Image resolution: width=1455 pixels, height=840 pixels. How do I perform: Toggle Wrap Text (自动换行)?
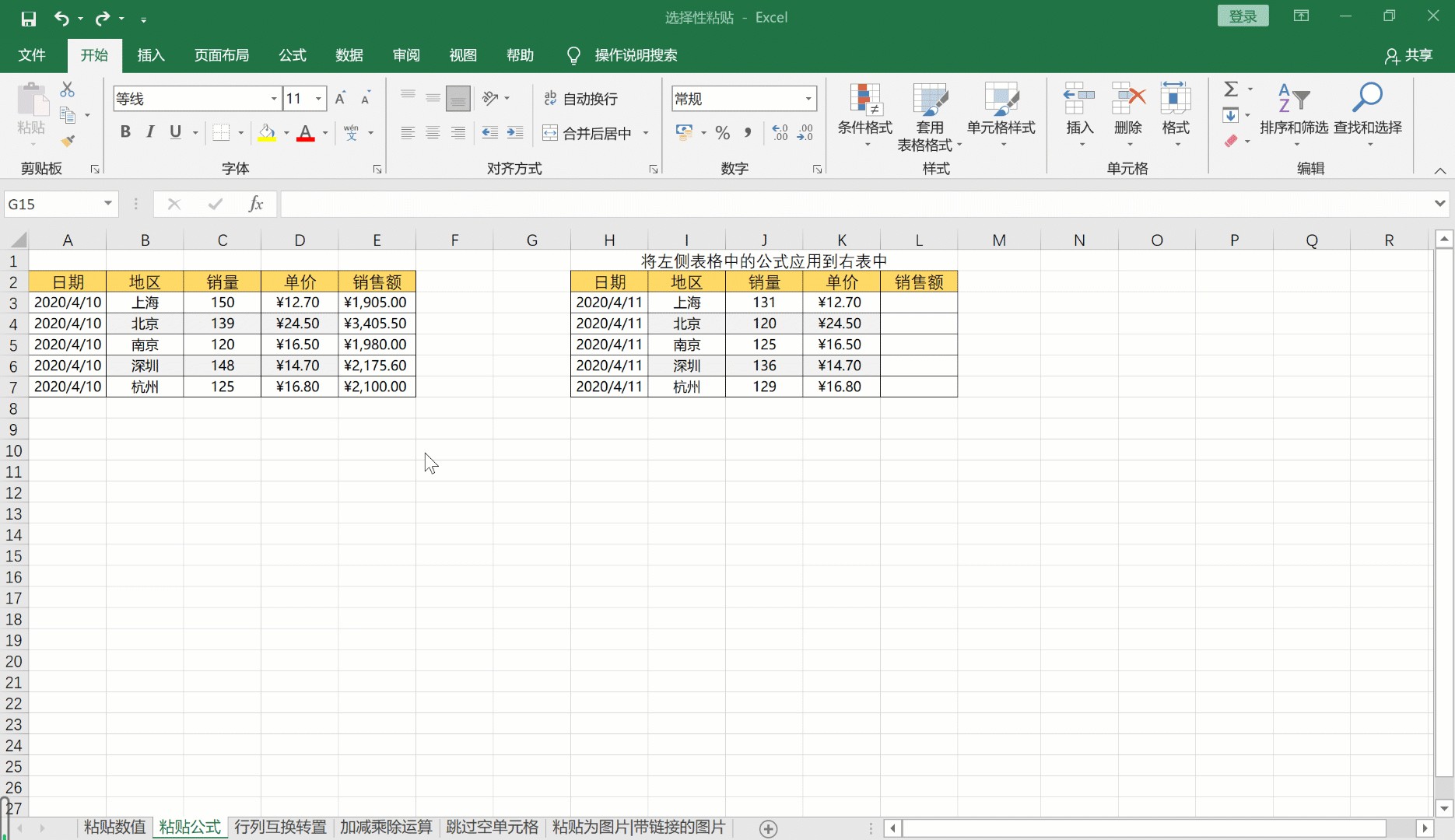tap(581, 99)
